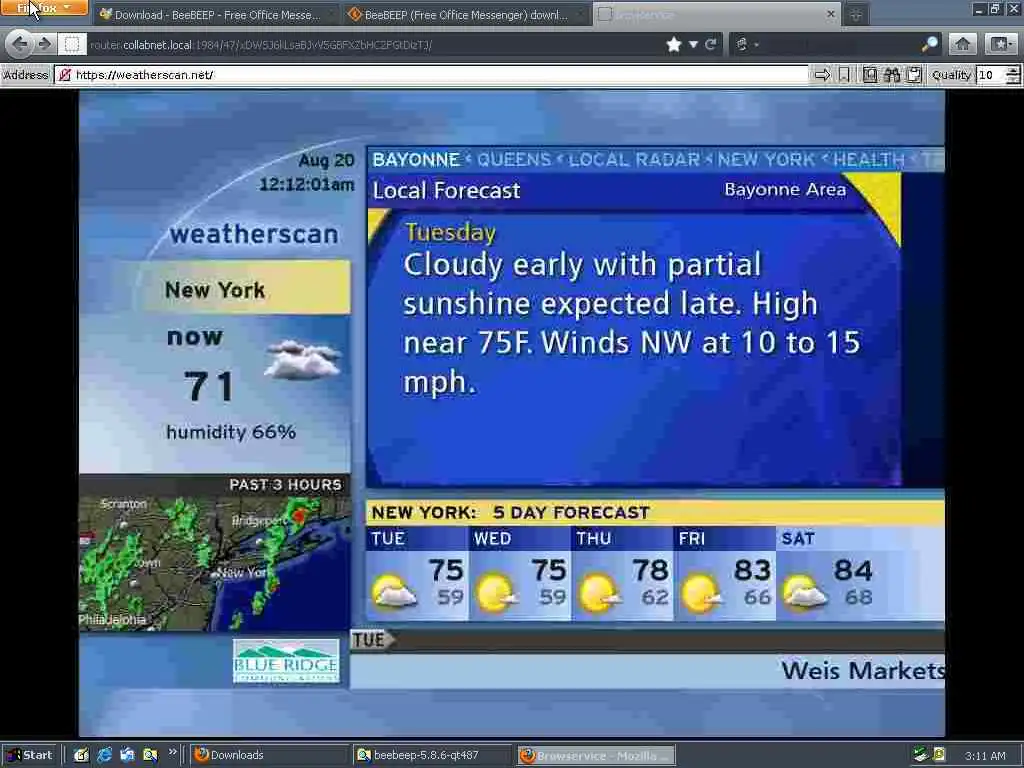Click the 'Local Forecast' heading
The width and height of the screenshot is (1024, 768).
tap(446, 191)
